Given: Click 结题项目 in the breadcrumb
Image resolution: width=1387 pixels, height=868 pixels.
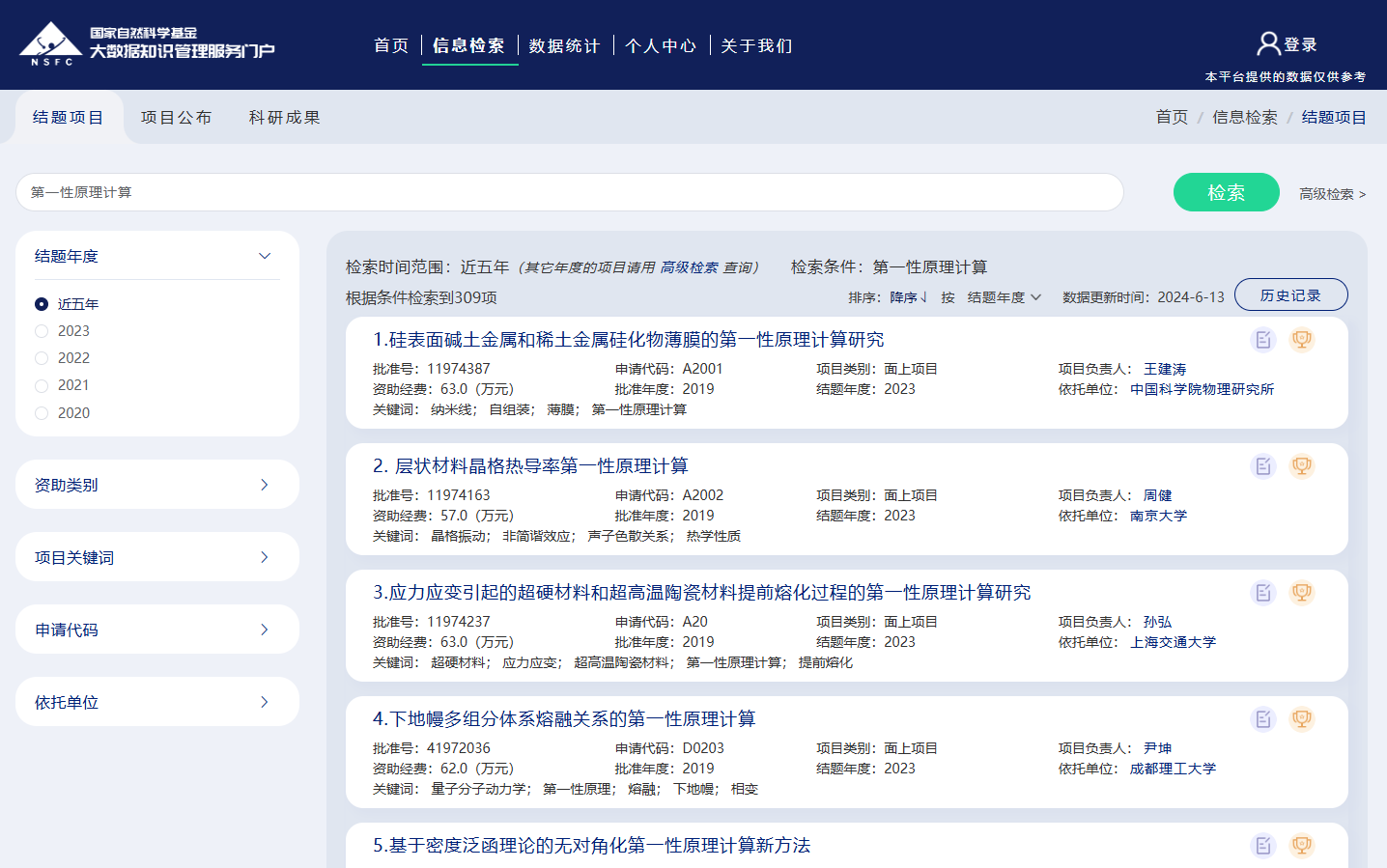Looking at the screenshot, I should point(1334,117).
